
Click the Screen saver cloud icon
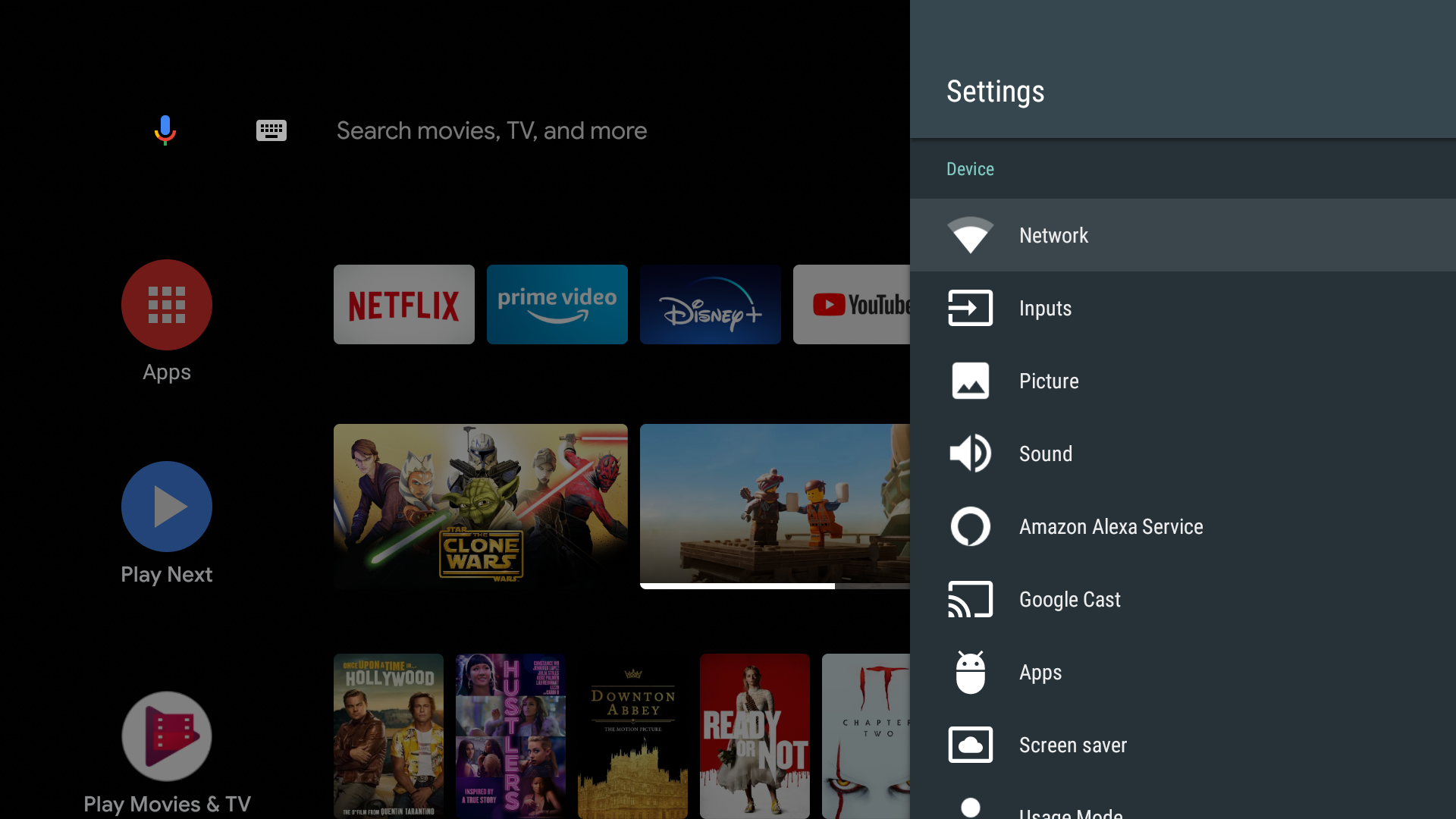click(x=971, y=745)
